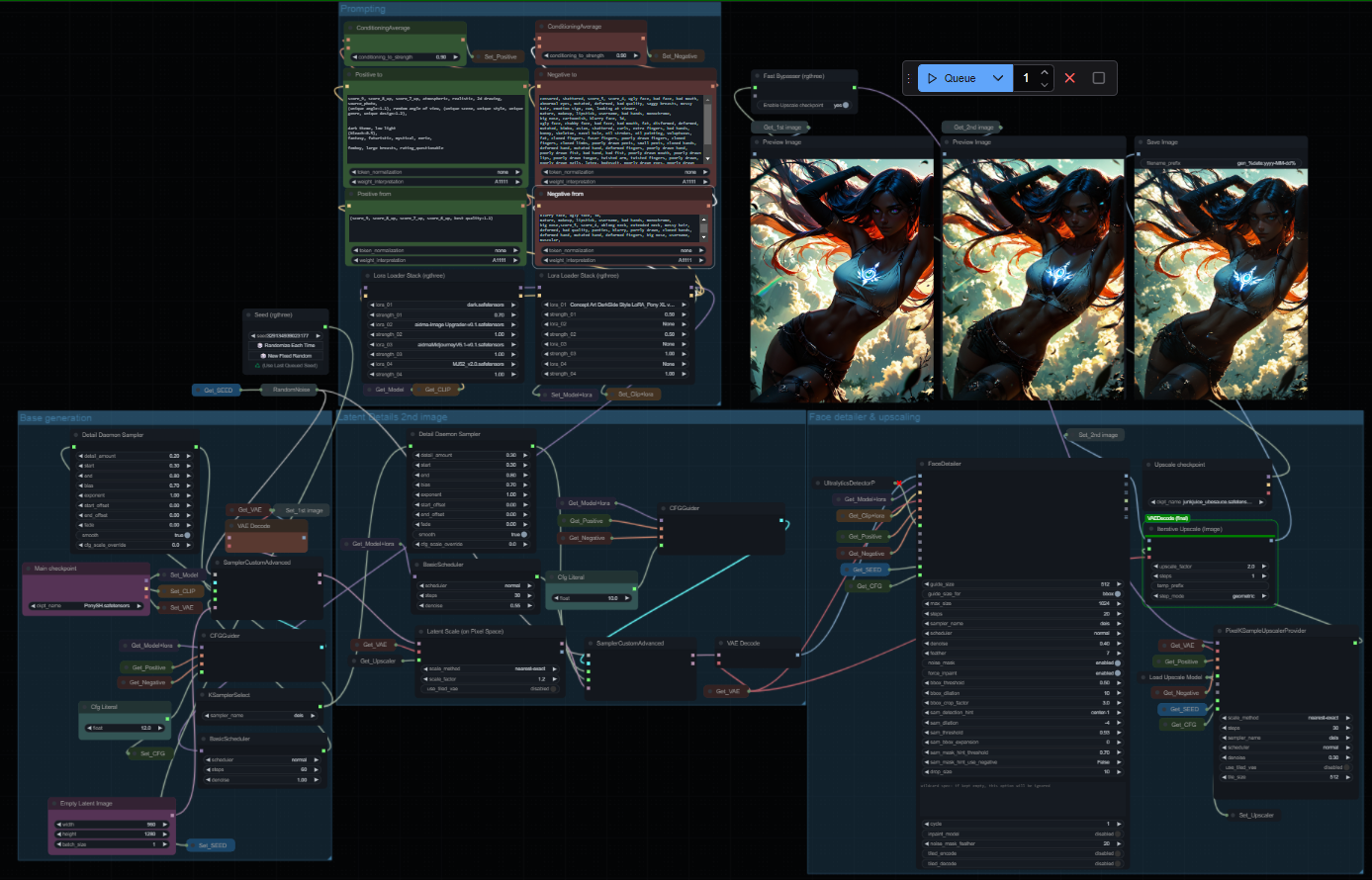Click the Queue button

[x=952, y=78]
